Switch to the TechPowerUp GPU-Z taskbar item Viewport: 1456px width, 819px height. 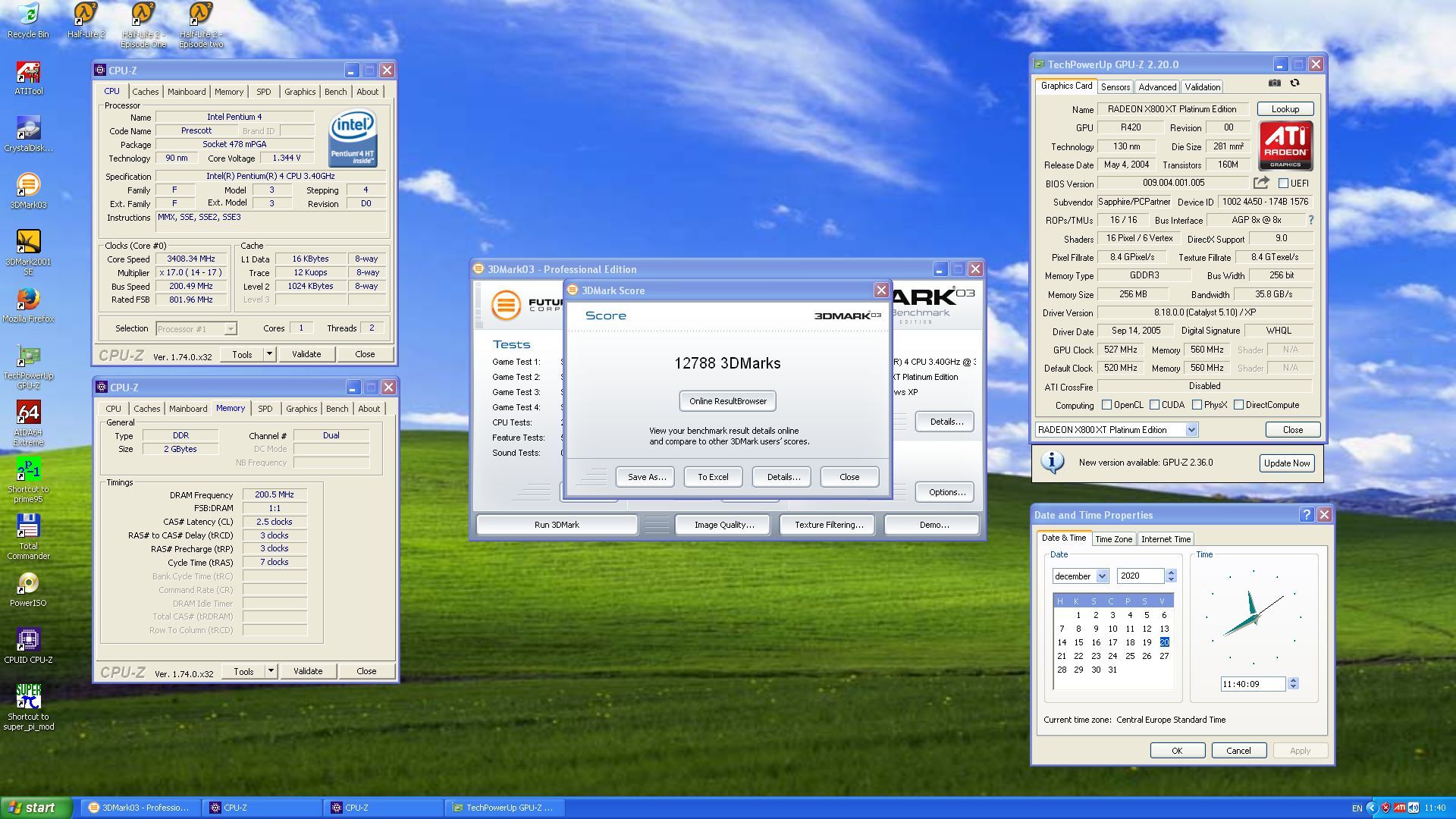click(x=504, y=808)
